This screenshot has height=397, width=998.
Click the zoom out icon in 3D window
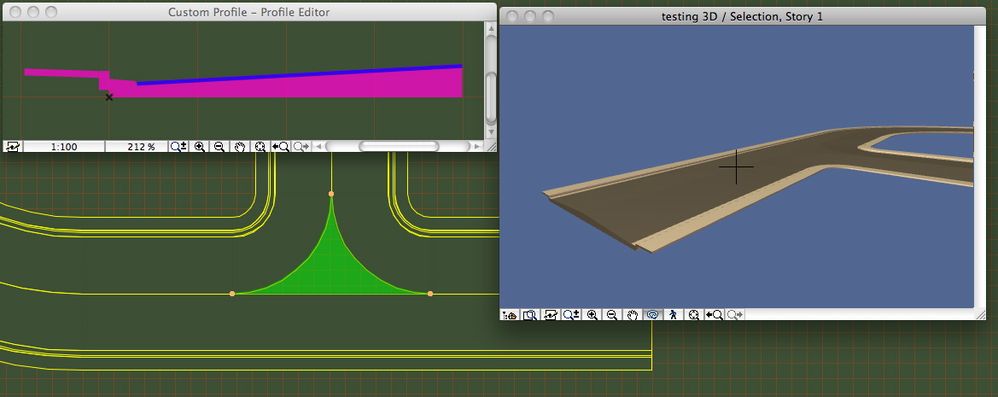coord(612,315)
